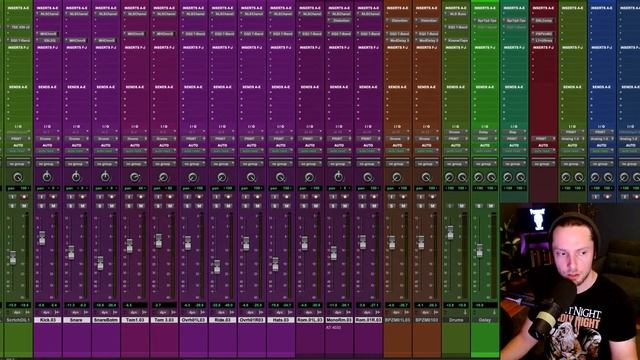Mute the Ride.03 track

pos(228,206)
